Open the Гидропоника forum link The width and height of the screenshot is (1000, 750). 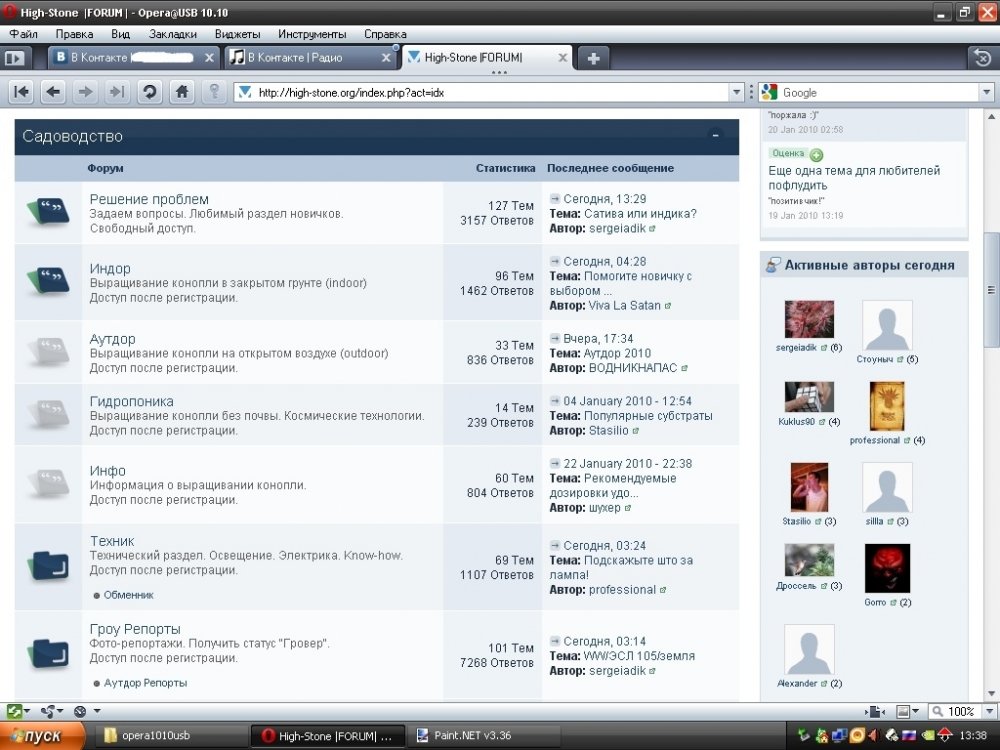point(131,401)
